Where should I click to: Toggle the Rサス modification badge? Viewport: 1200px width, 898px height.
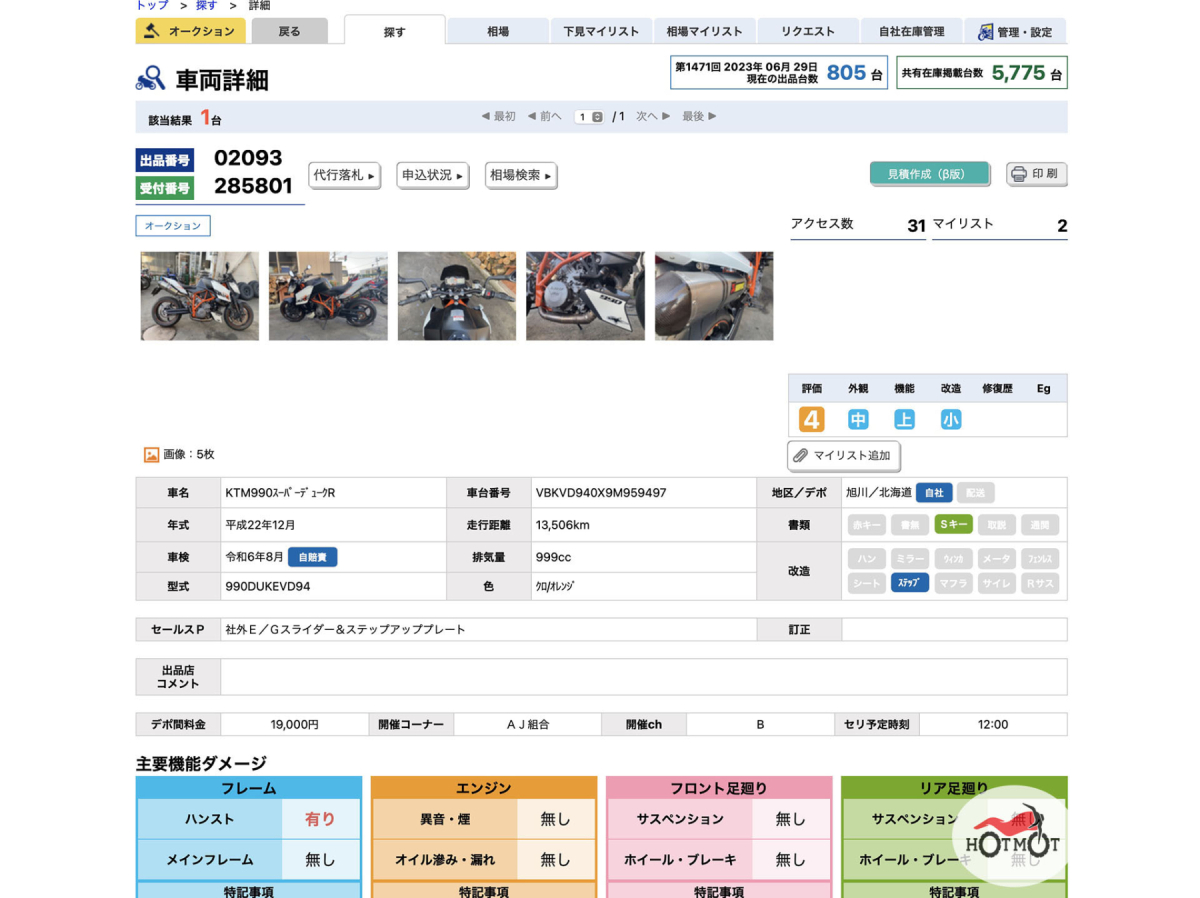click(1040, 583)
